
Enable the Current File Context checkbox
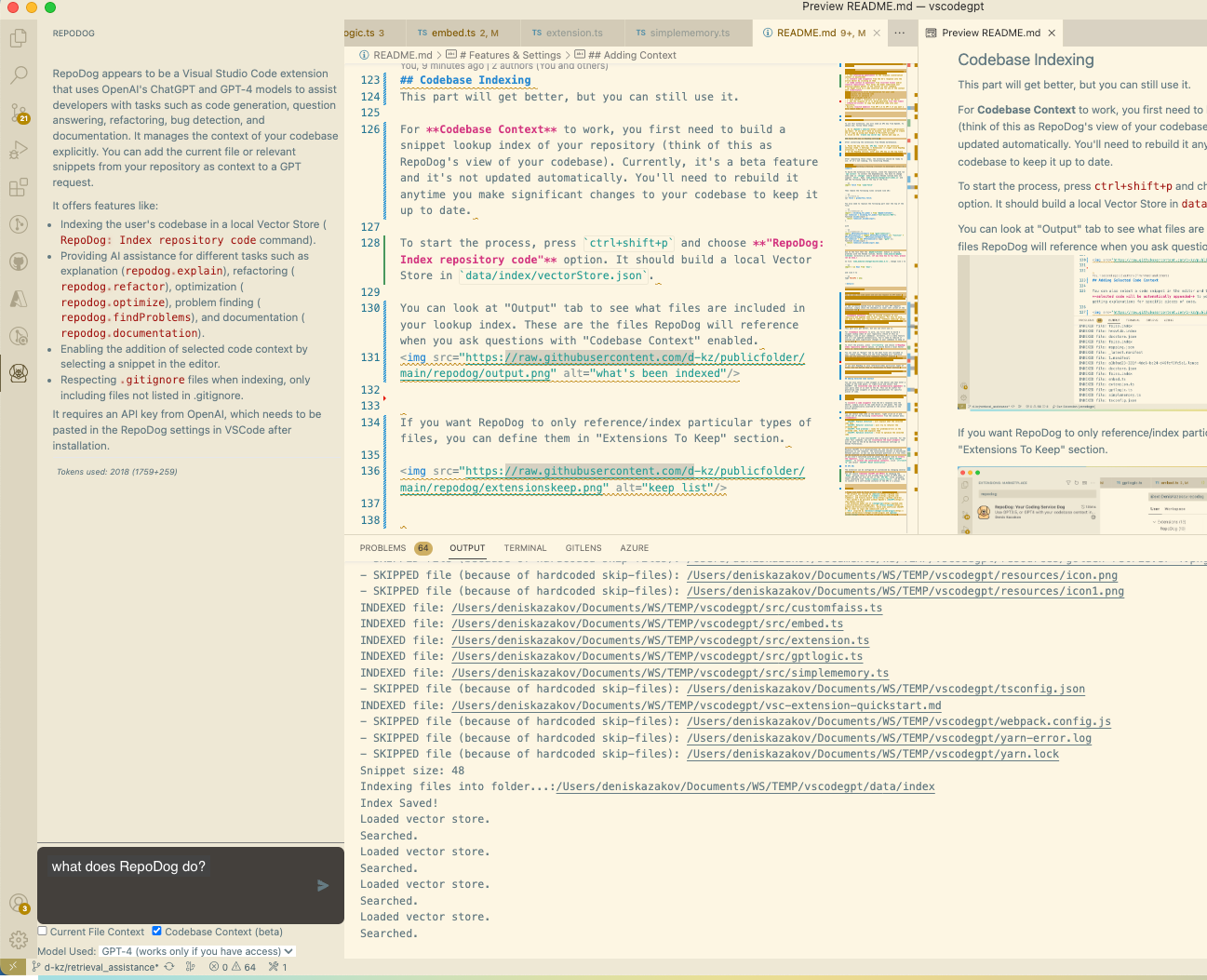(x=43, y=931)
